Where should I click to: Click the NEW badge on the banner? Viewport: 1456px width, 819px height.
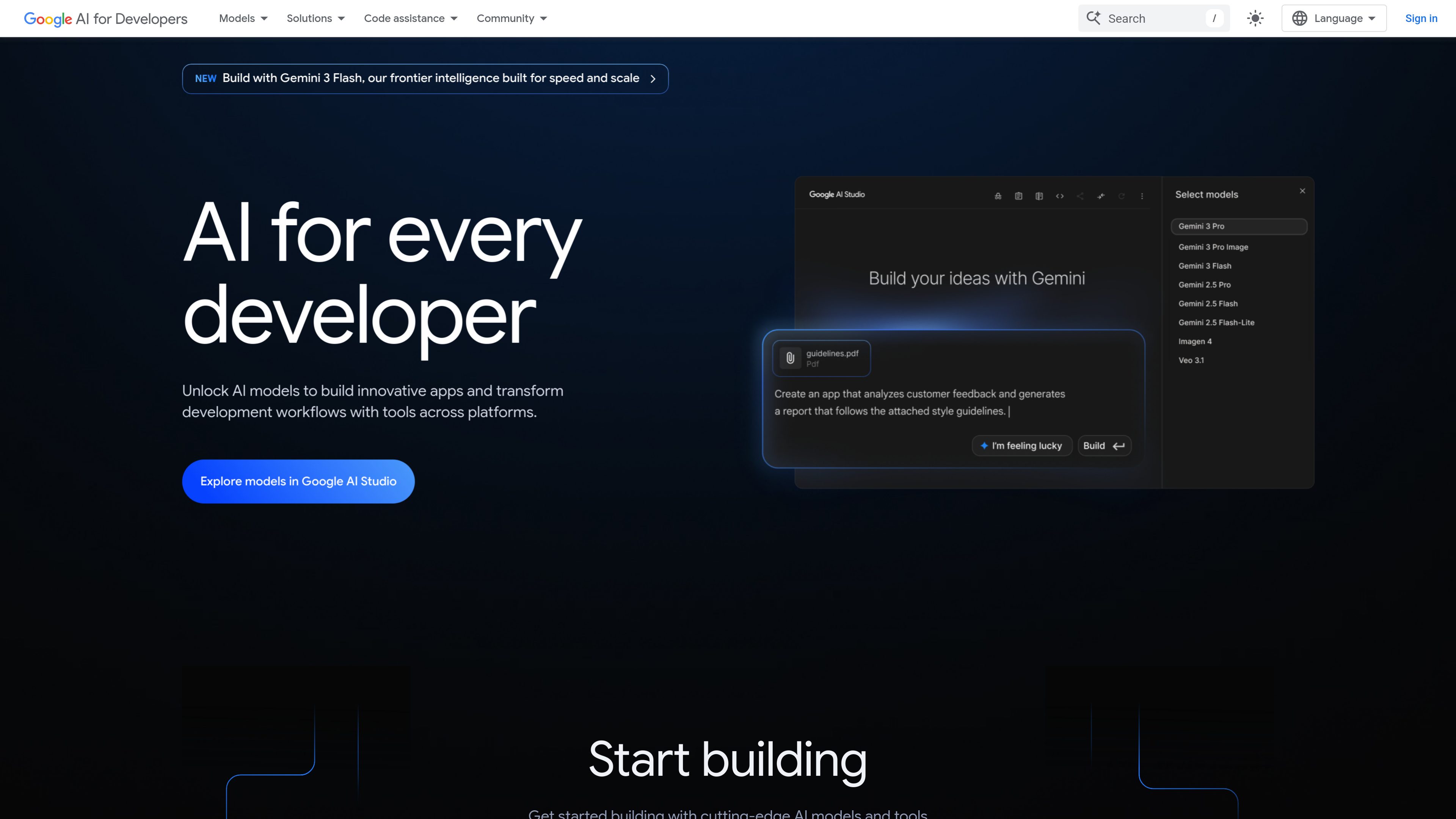click(x=206, y=78)
